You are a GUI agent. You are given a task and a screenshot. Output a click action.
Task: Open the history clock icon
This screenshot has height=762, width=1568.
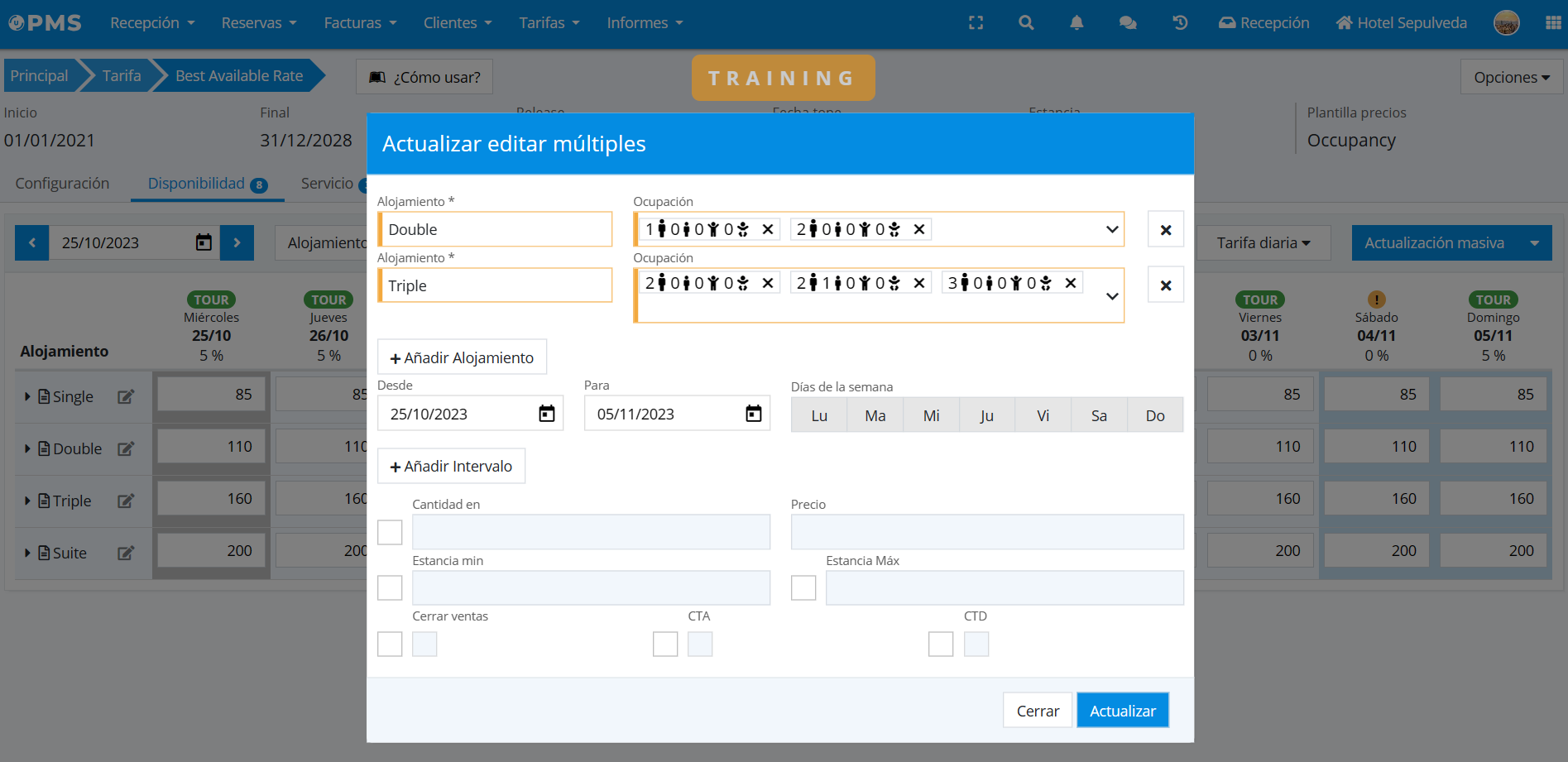click(x=1180, y=23)
